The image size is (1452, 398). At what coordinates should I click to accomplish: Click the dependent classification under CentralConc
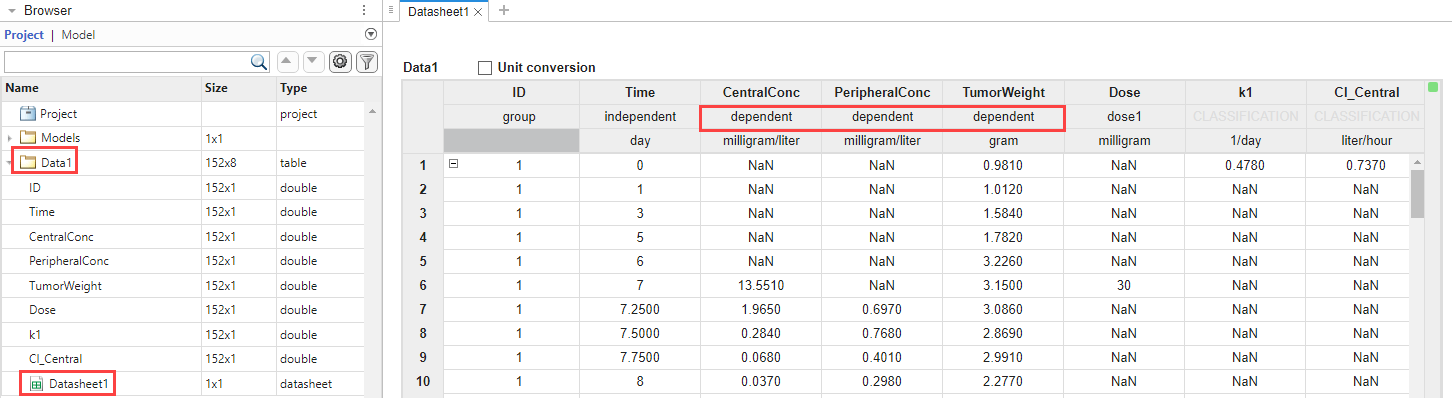761,117
